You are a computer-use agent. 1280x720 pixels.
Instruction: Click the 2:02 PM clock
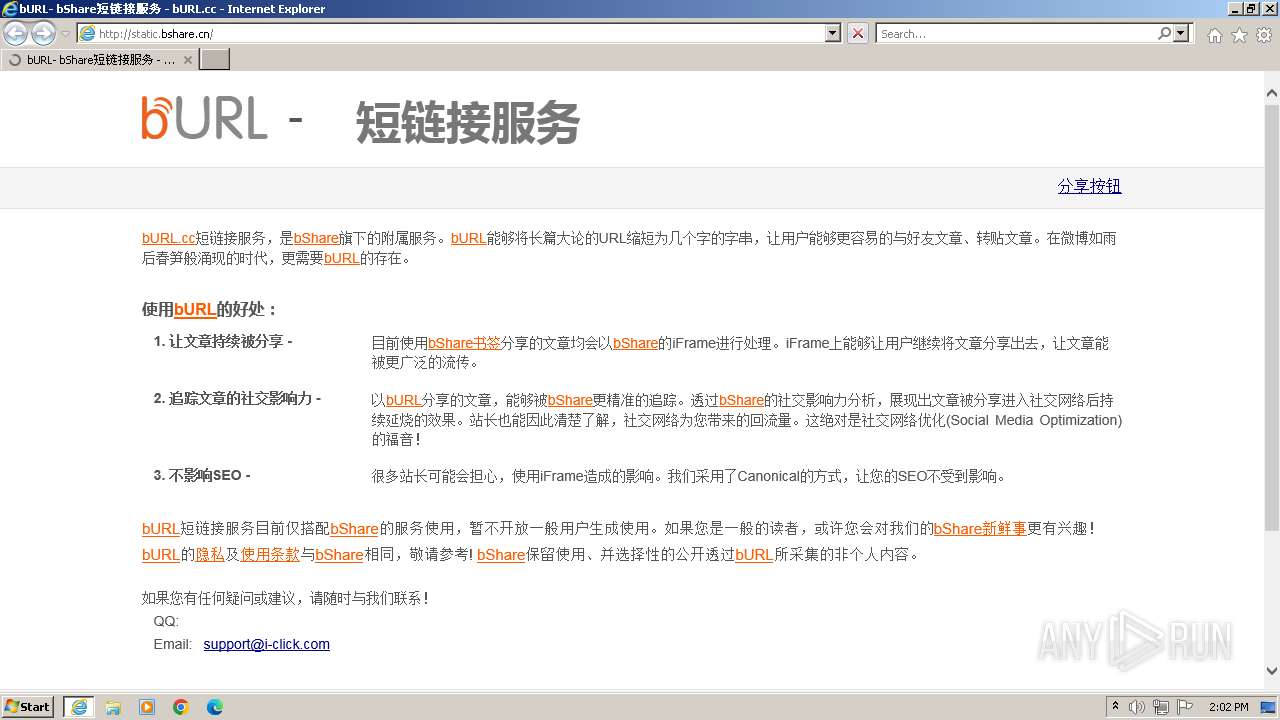click(1228, 707)
